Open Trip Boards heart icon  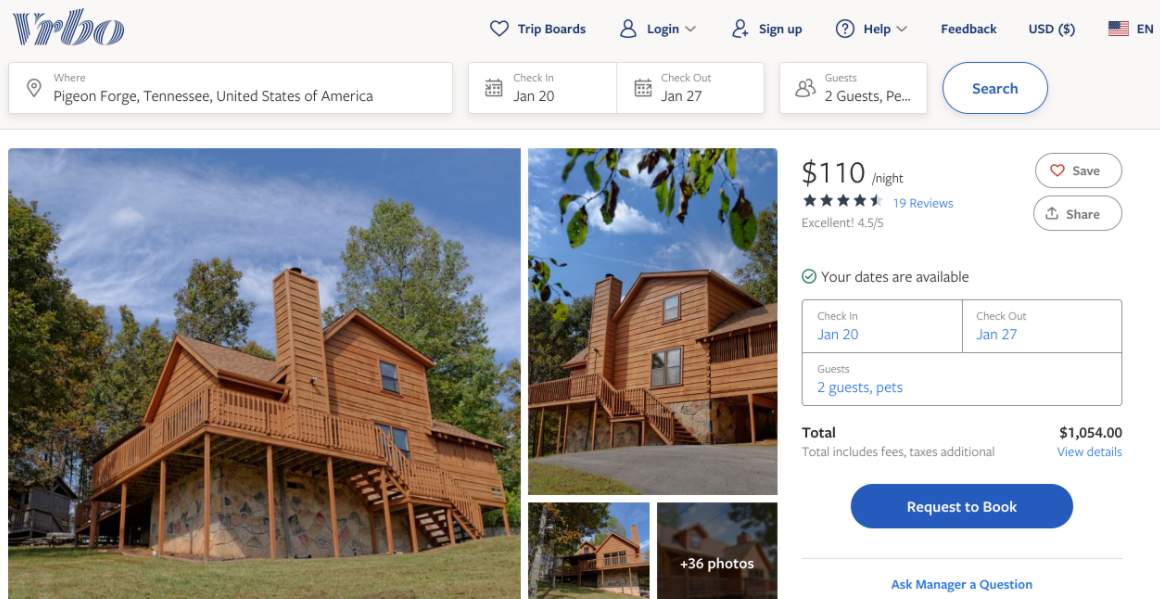[499, 29]
